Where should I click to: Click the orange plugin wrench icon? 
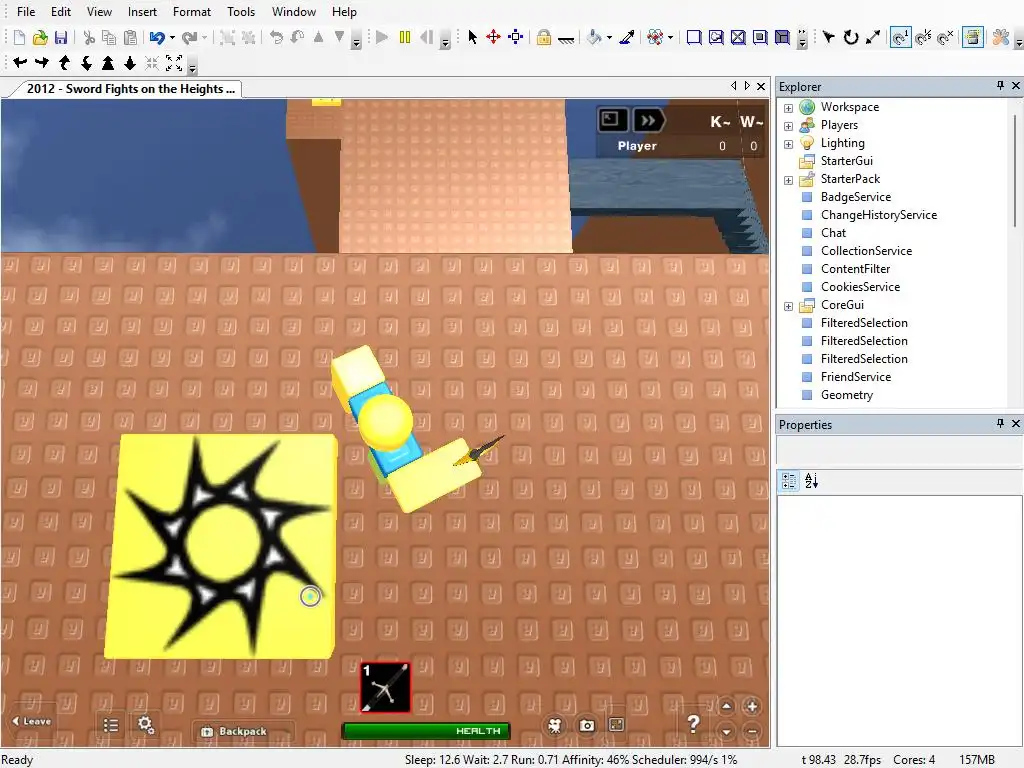pyautogui.click(x=1000, y=37)
